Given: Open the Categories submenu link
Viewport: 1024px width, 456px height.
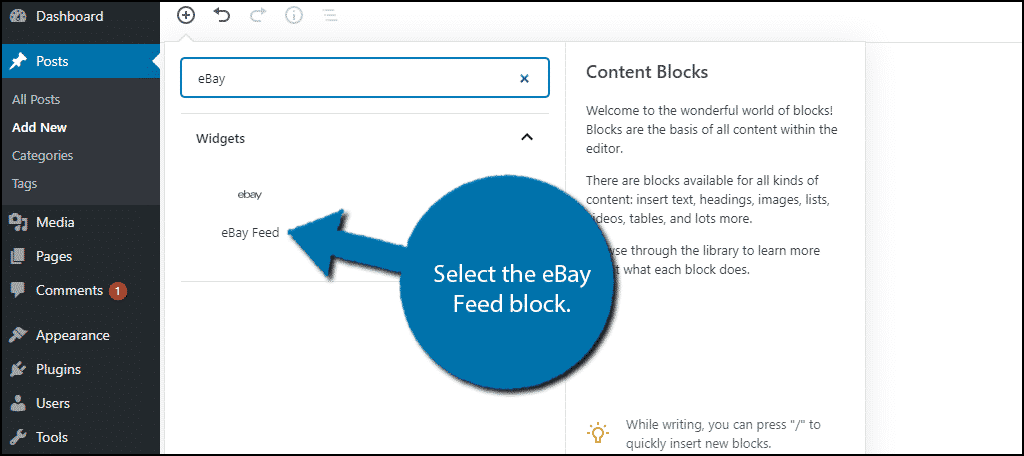Looking at the screenshot, I should 42,155.
